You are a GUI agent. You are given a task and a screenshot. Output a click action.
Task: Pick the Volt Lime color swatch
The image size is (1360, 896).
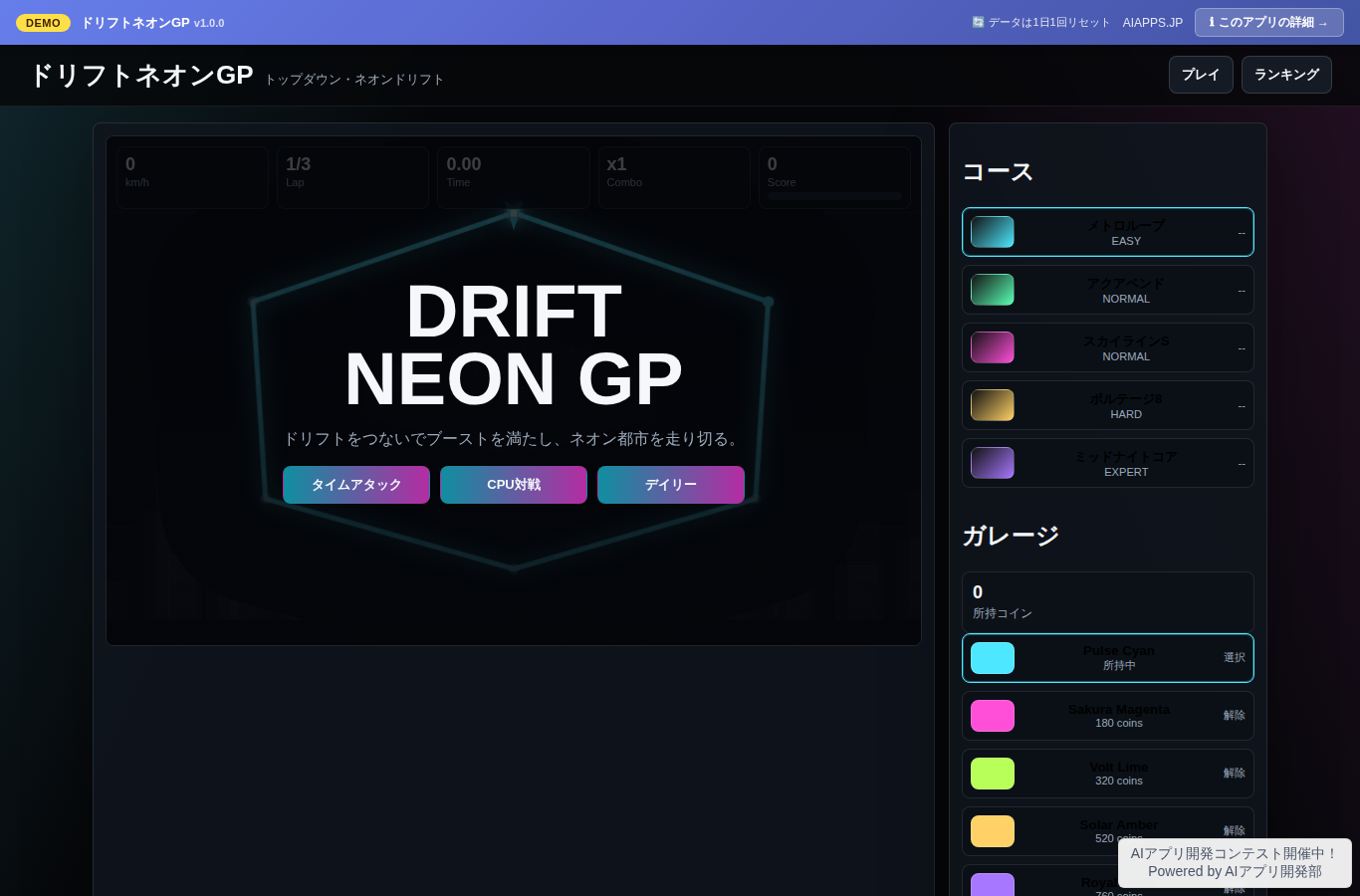pos(993,774)
